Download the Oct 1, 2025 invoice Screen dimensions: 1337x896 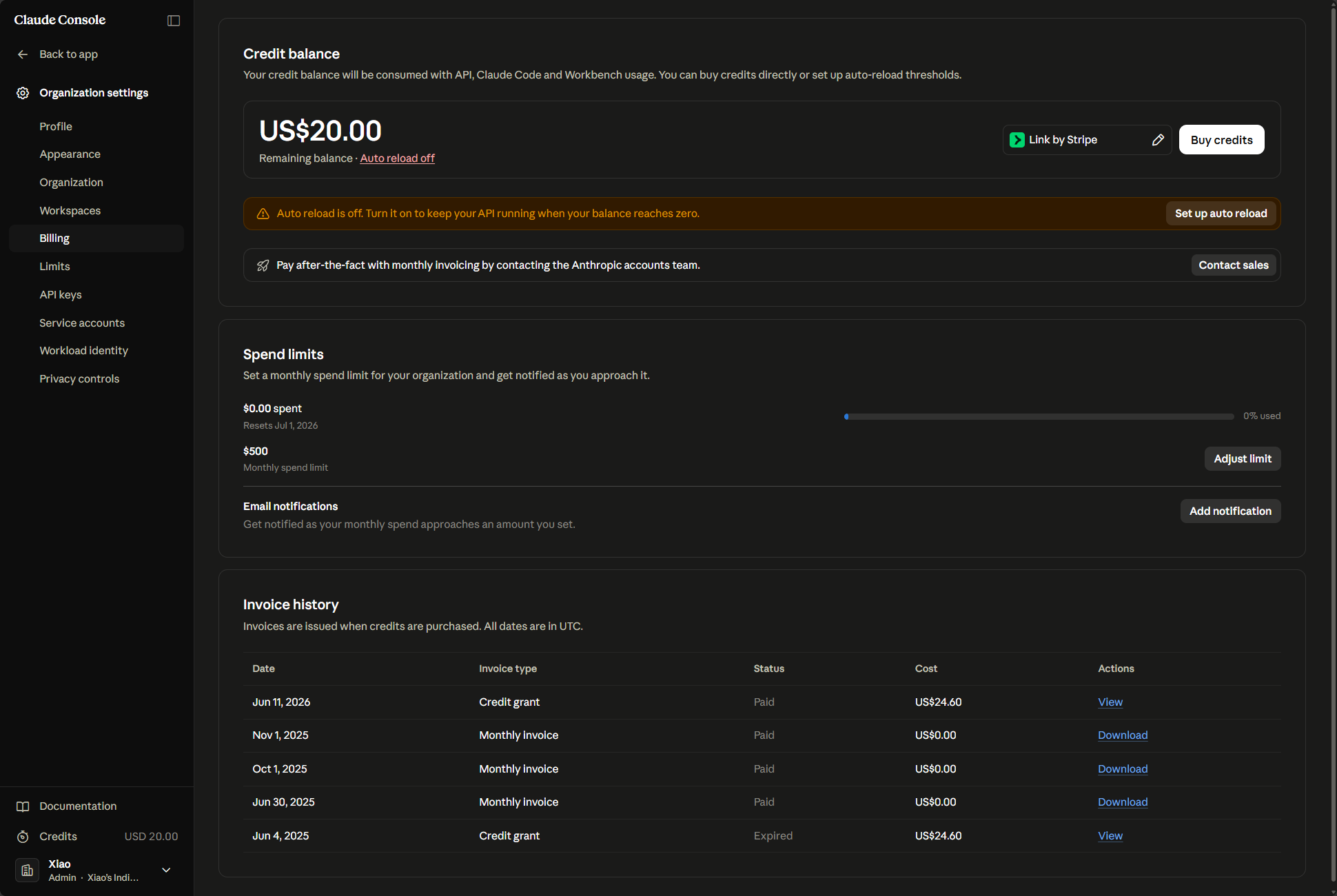click(1123, 769)
